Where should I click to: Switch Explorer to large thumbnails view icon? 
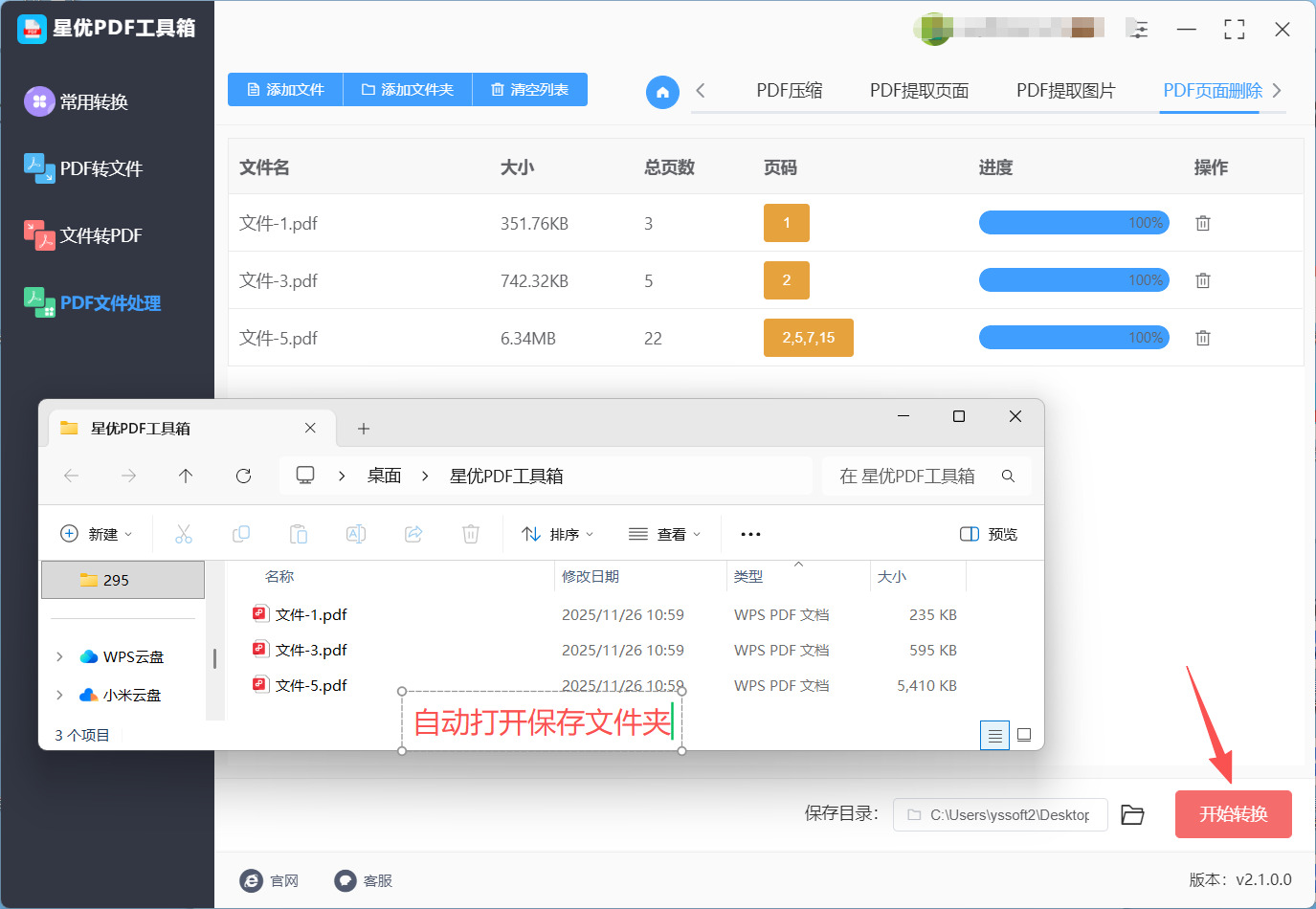[1024, 735]
